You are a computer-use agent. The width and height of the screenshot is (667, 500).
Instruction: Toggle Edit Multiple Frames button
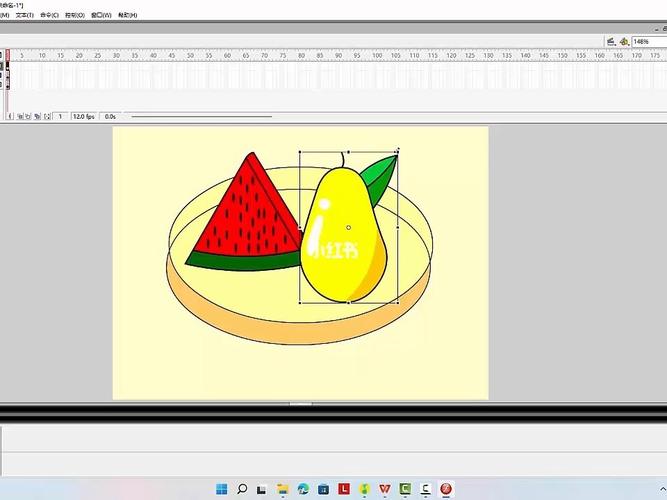pos(37,116)
